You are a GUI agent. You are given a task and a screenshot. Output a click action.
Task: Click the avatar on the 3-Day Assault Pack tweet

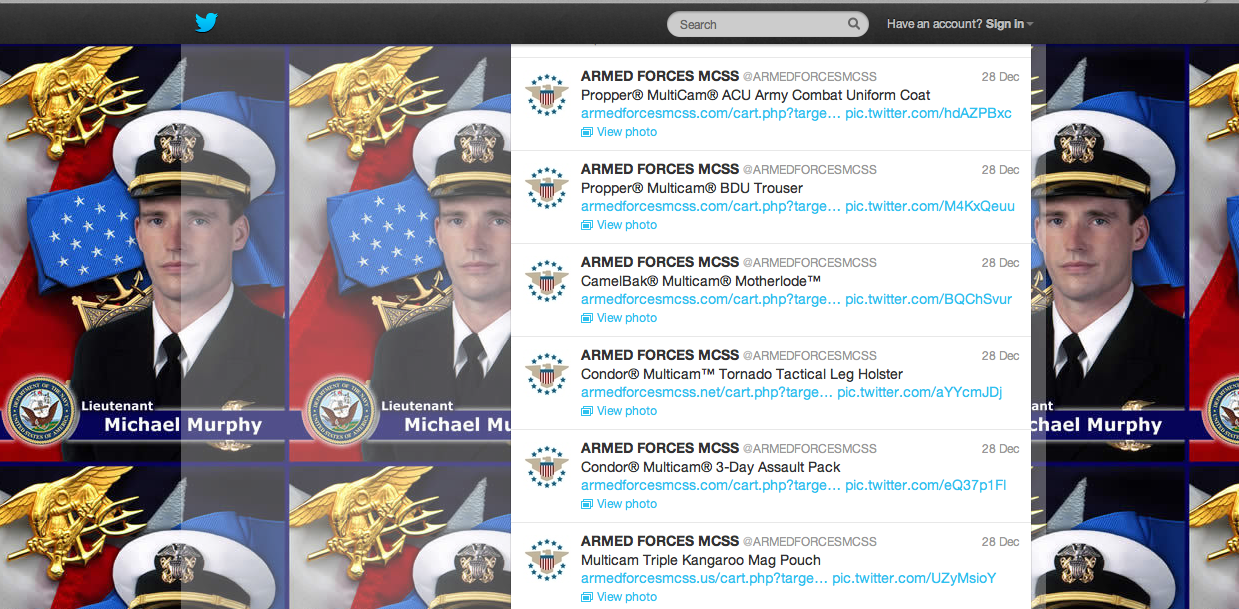(x=547, y=465)
